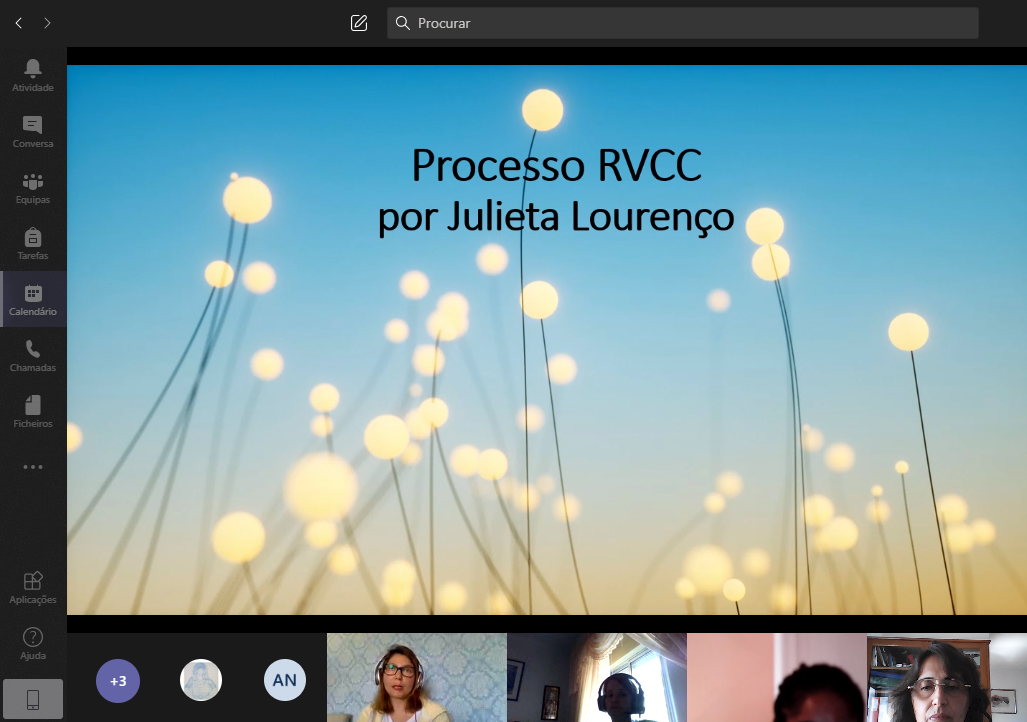The image size is (1027, 722).
Task: Select video of woman near bookshelf
Action: click(x=947, y=677)
